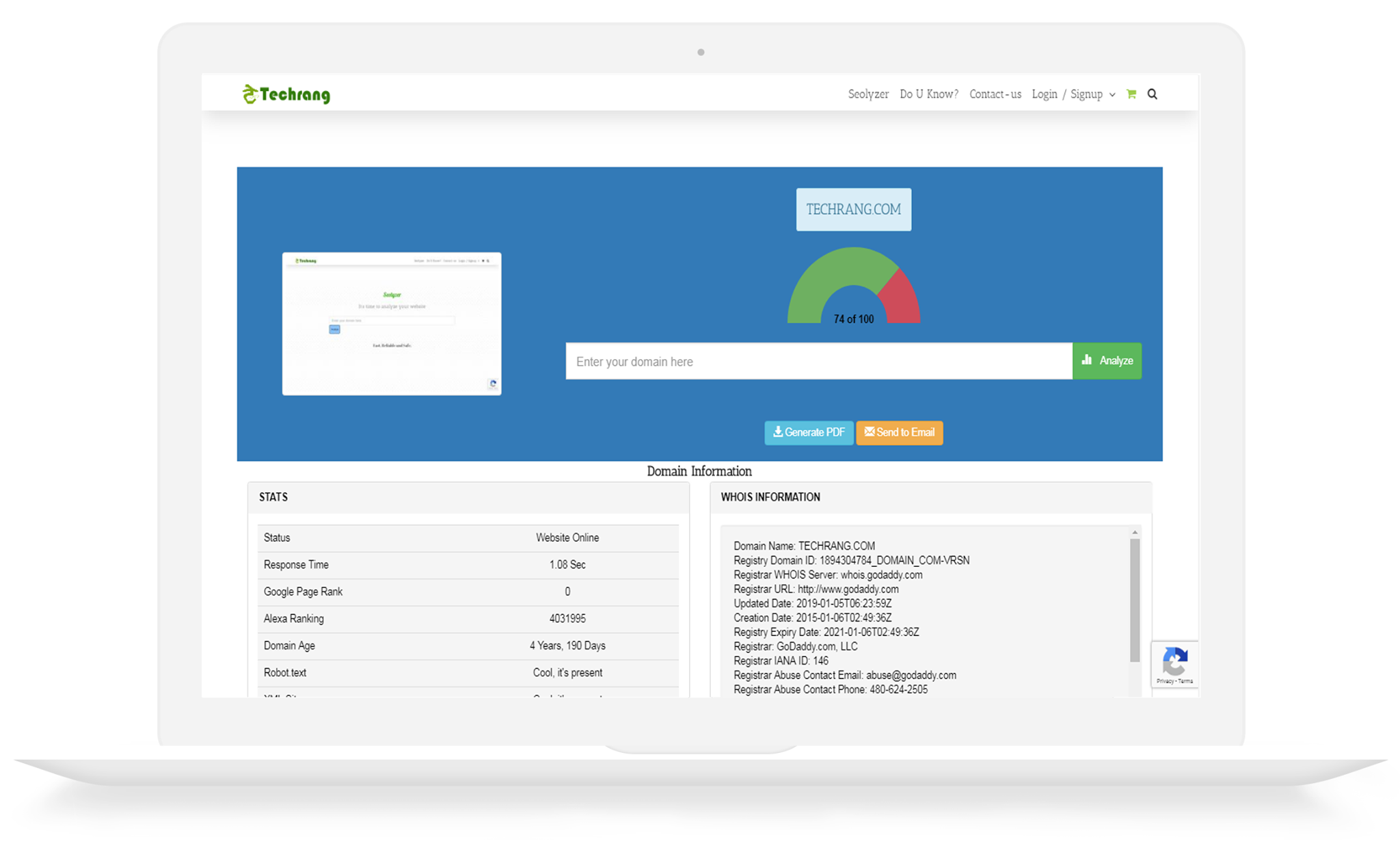
Task: Select the Creation Date line
Action: pos(813,618)
